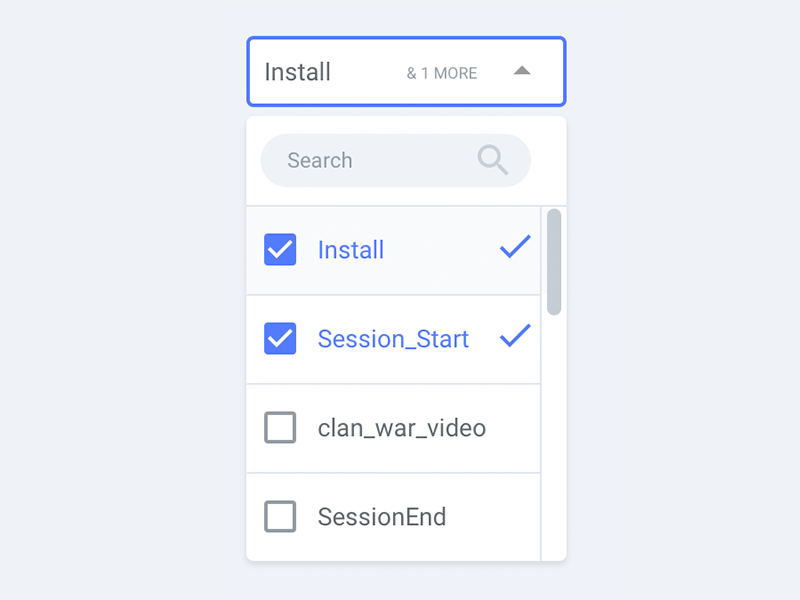Click the checkmark icon beside Session_Start
The height and width of the screenshot is (600, 800).
(515, 339)
